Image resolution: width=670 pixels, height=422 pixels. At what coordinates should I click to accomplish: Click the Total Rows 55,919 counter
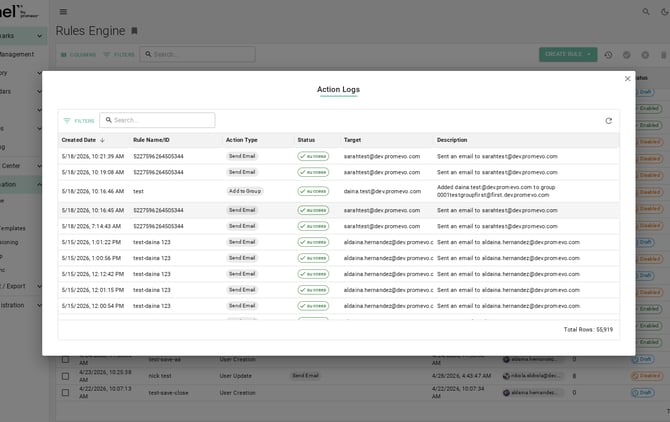[x=588, y=329]
